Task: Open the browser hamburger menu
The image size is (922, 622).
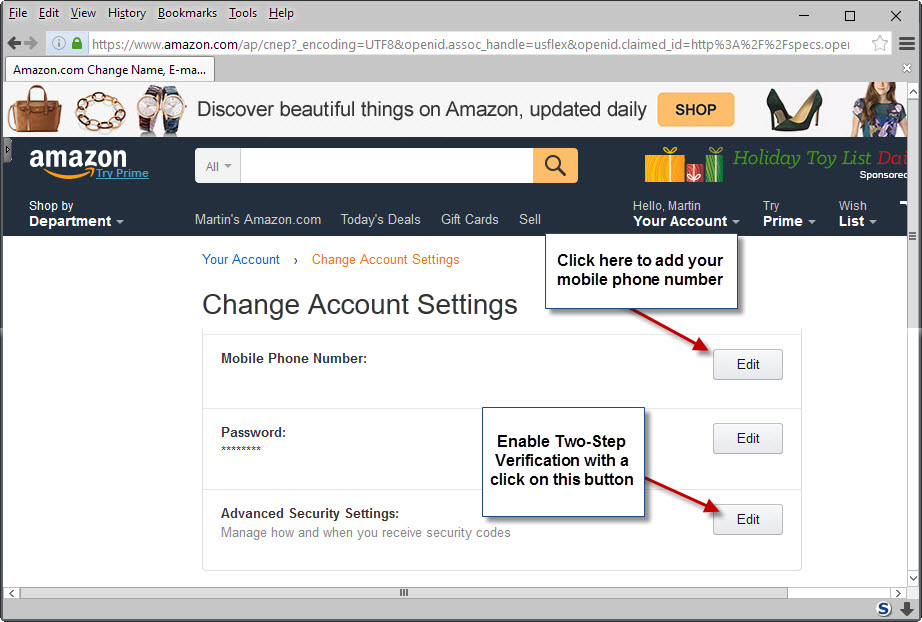Action: pyautogui.click(x=907, y=43)
